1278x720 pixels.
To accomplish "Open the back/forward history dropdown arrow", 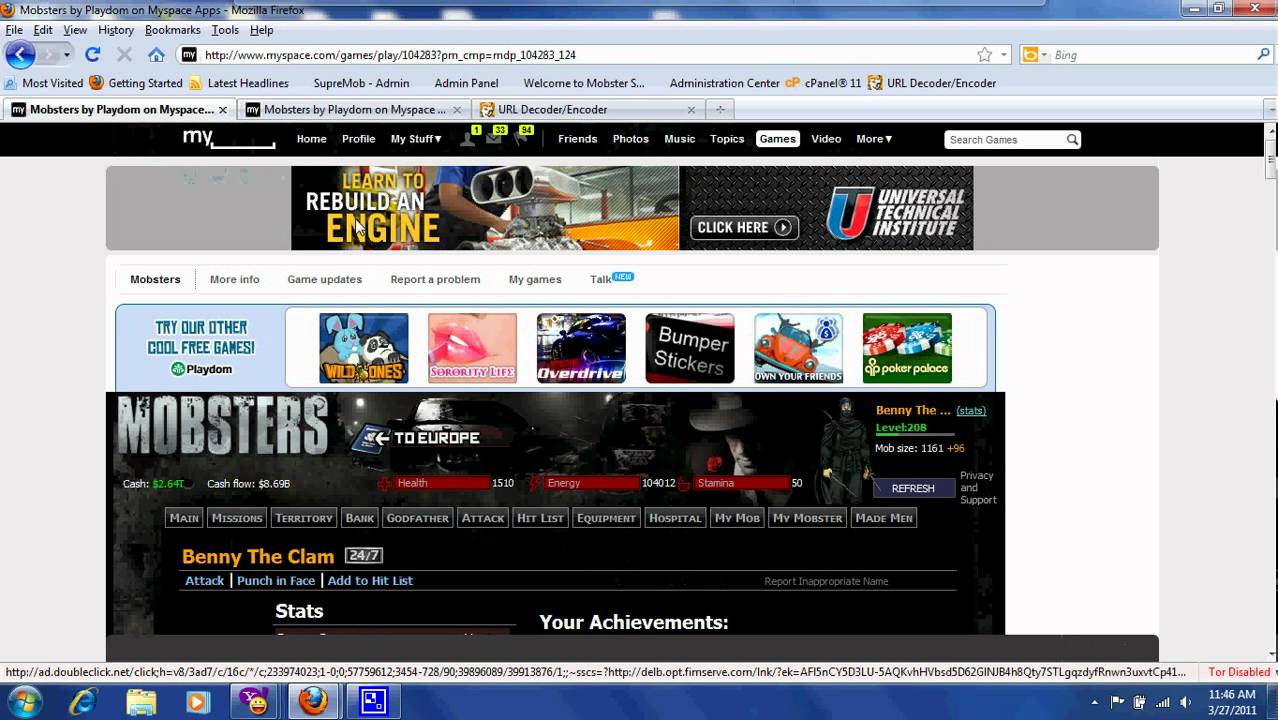I will 66,55.
